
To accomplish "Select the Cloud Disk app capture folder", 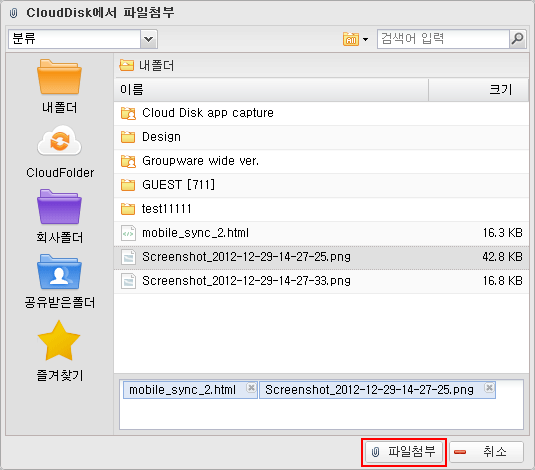I will click(321, 113).
